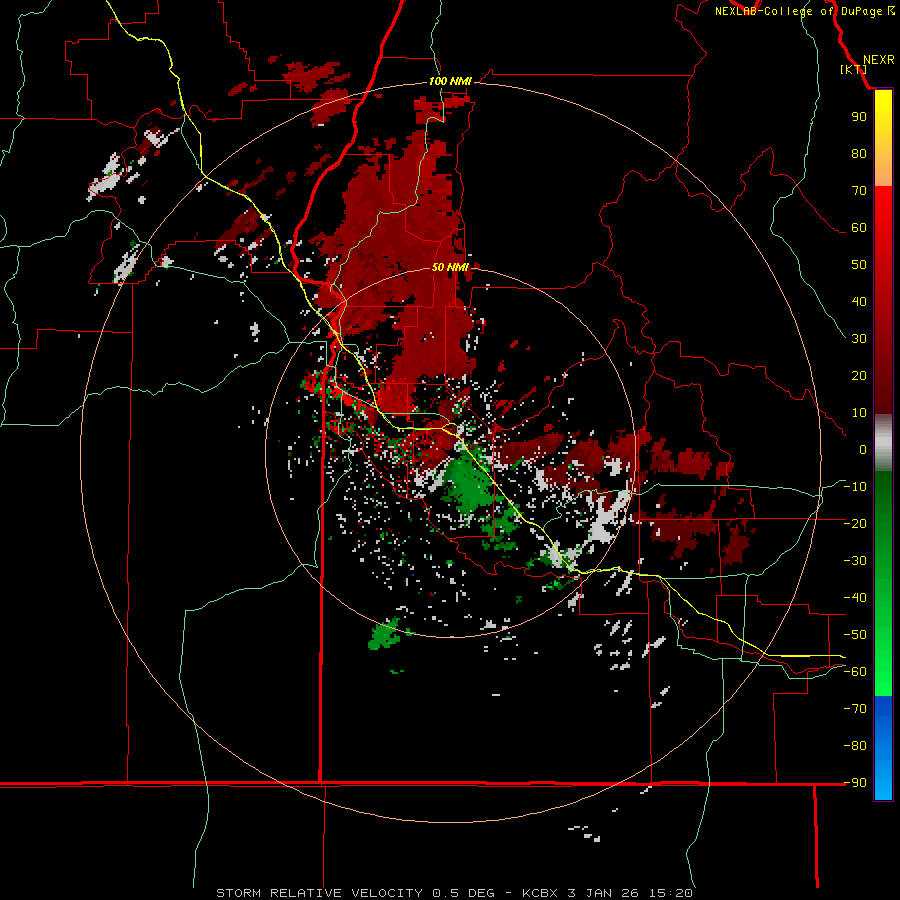Click the KCBX radar site identifier
900x900 pixels.
(x=540, y=893)
